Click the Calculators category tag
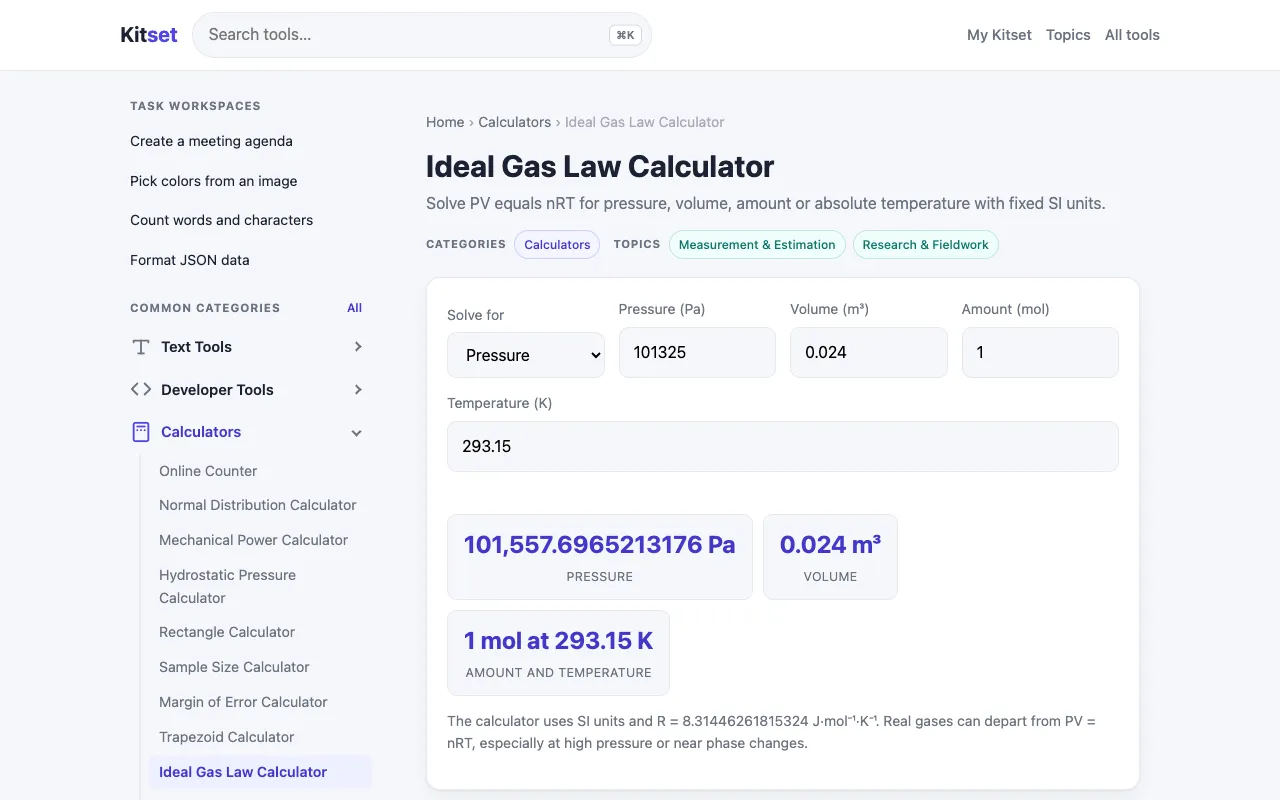This screenshot has width=1280, height=800. pos(557,245)
